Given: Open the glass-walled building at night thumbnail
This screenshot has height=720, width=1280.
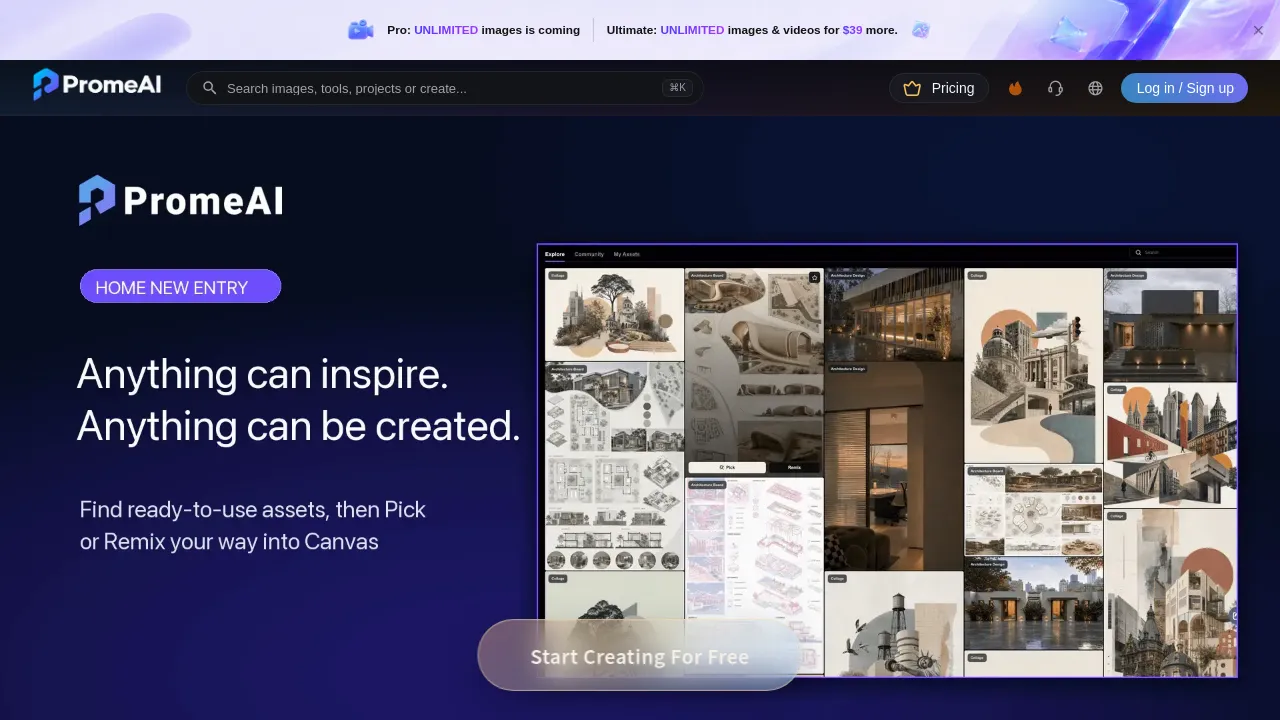Looking at the screenshot, I should (x=894, y=314).
